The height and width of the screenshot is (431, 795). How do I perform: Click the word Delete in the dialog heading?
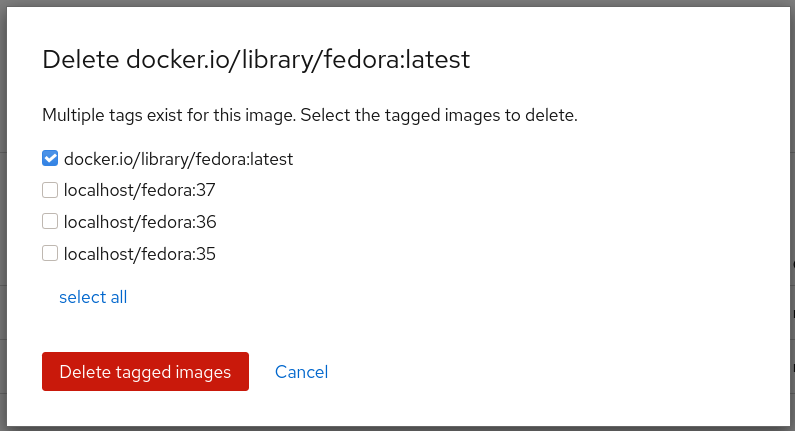pyautogui.click(x=81, y=59)
